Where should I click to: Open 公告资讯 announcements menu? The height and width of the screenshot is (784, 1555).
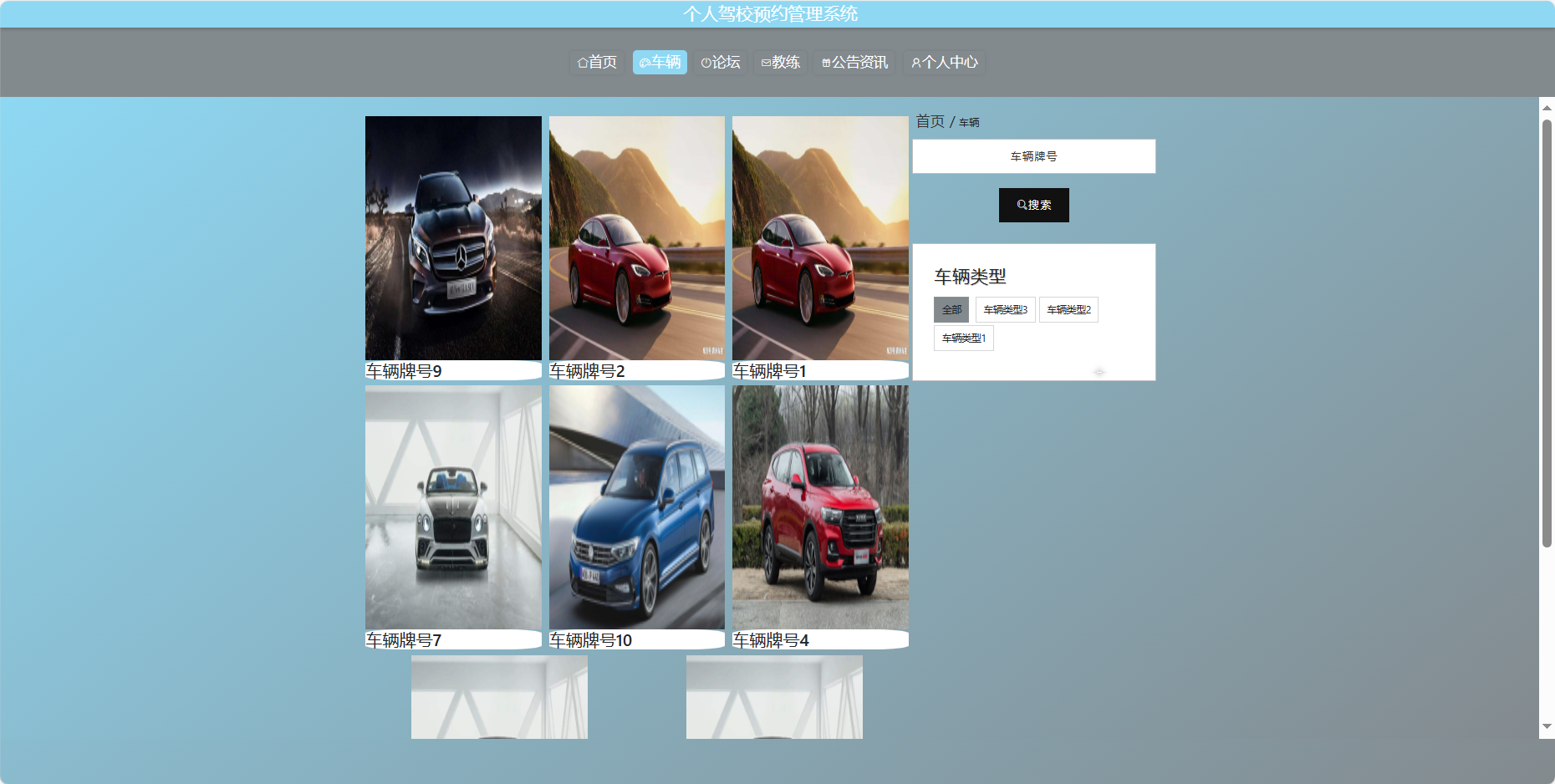point(855,62)
